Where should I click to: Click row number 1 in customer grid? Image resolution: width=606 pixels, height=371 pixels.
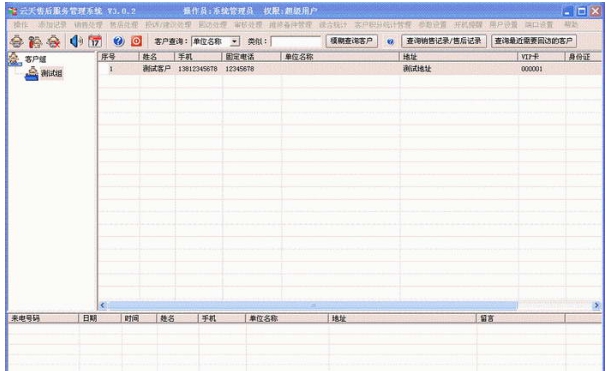click(x=111, y=69)
